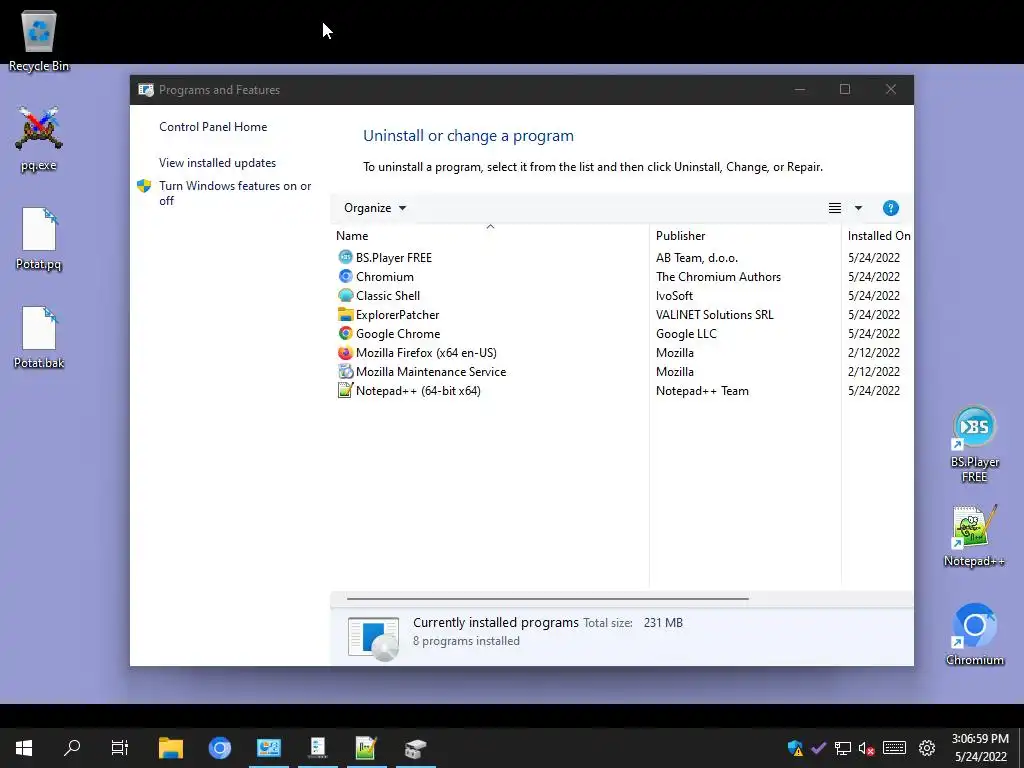Select Notepad++ desktop shortcut
1024x768 pixels.
(974, 536)
